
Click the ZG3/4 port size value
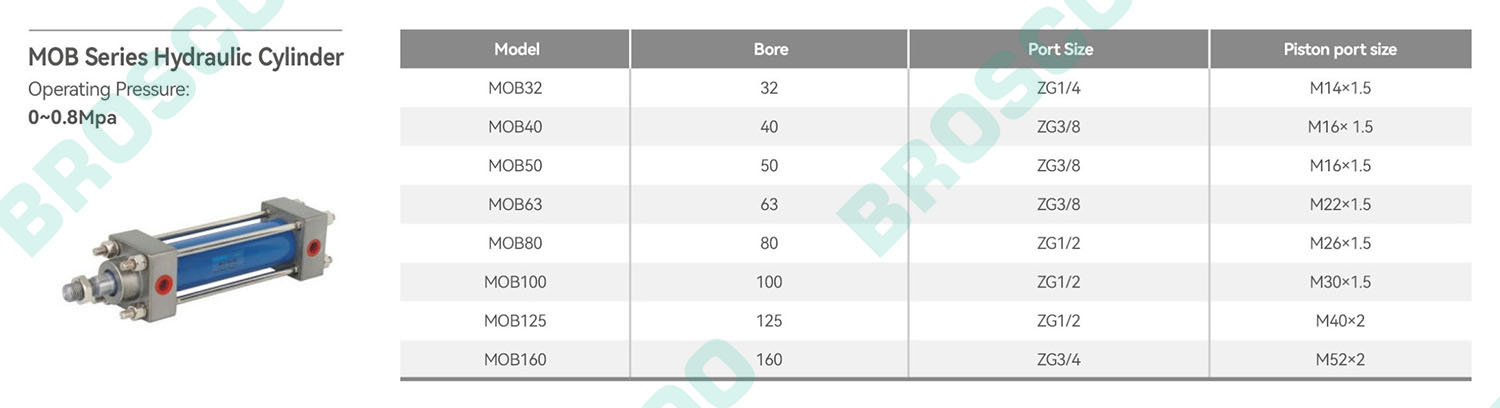click(1059, 360)
